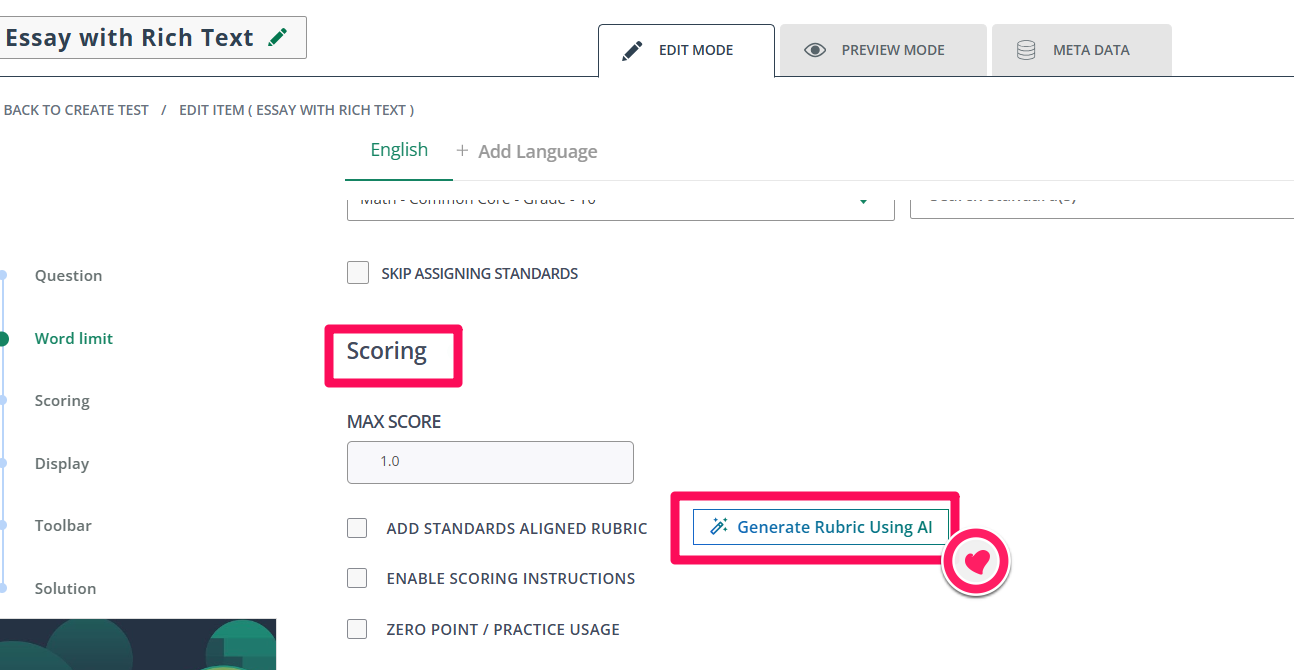This screenshot has height=670, width=1294.
Task: Tick Enable Scoring Instructions checkbox
Action: point(357,578)
